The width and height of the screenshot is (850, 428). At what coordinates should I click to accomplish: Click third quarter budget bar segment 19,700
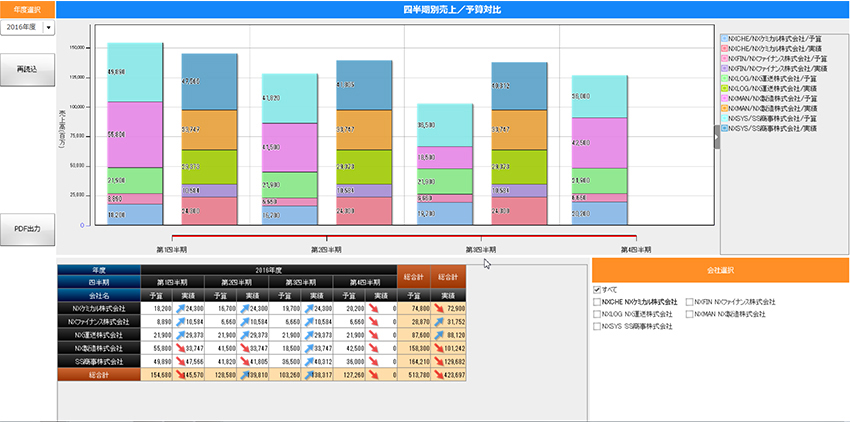pos(445,213)
